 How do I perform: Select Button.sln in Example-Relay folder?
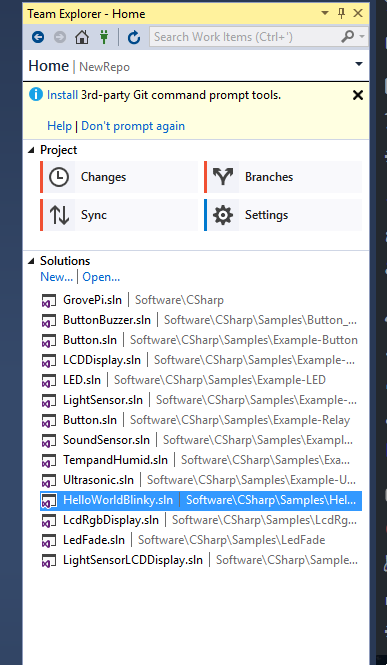(x=201, y=420)
